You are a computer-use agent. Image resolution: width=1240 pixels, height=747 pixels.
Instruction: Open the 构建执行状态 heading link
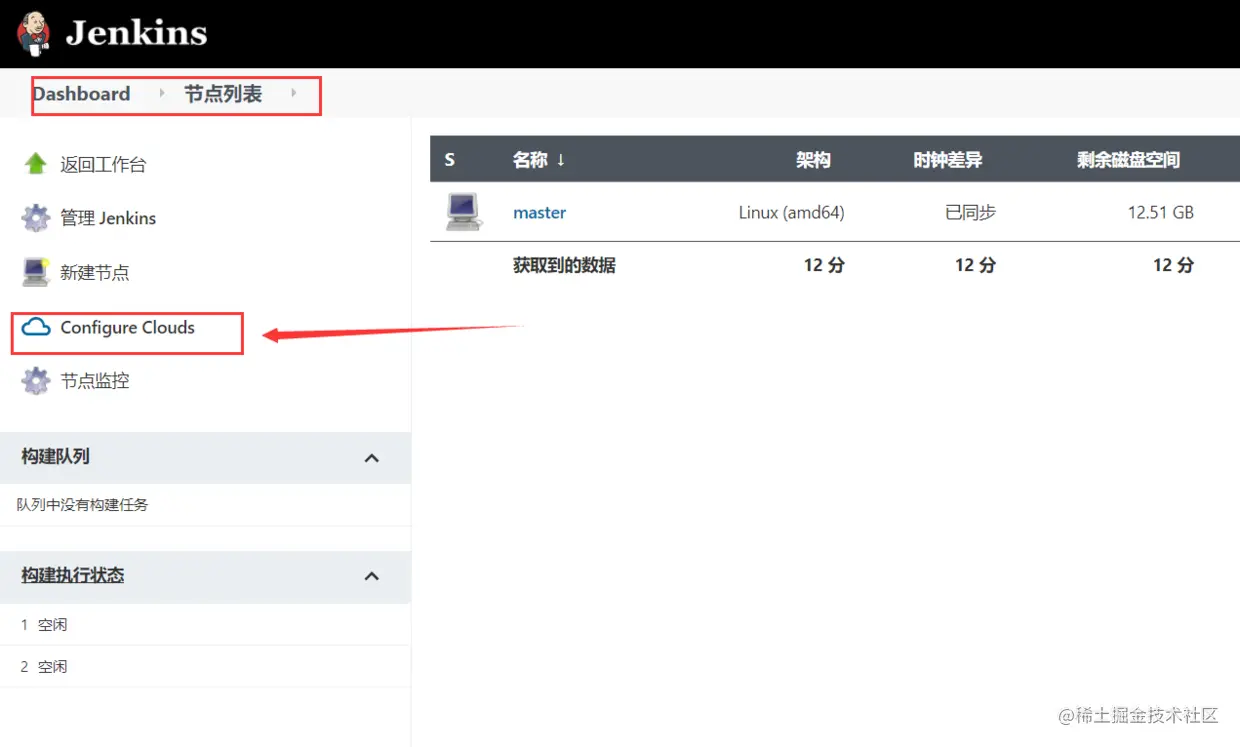[x=73, y=576]
